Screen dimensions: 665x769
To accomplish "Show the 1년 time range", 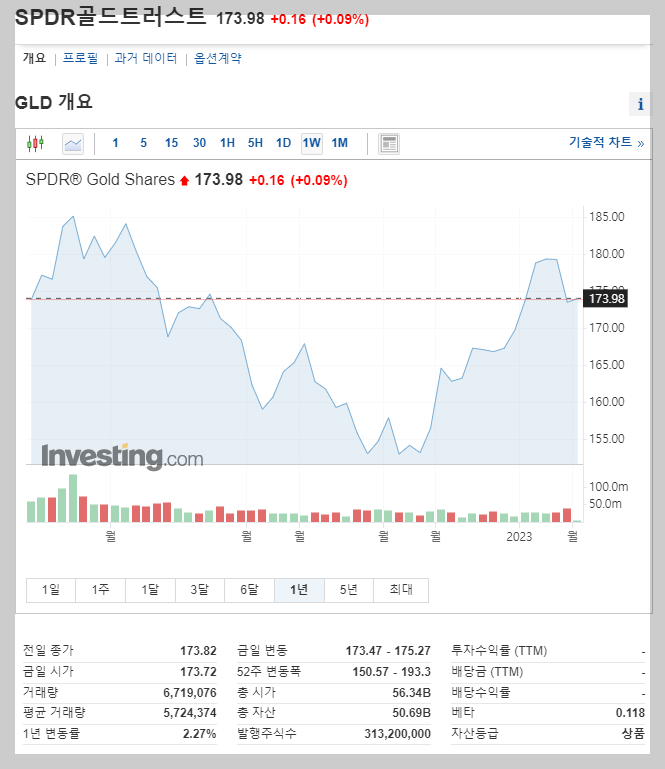I will click(299, 590).
